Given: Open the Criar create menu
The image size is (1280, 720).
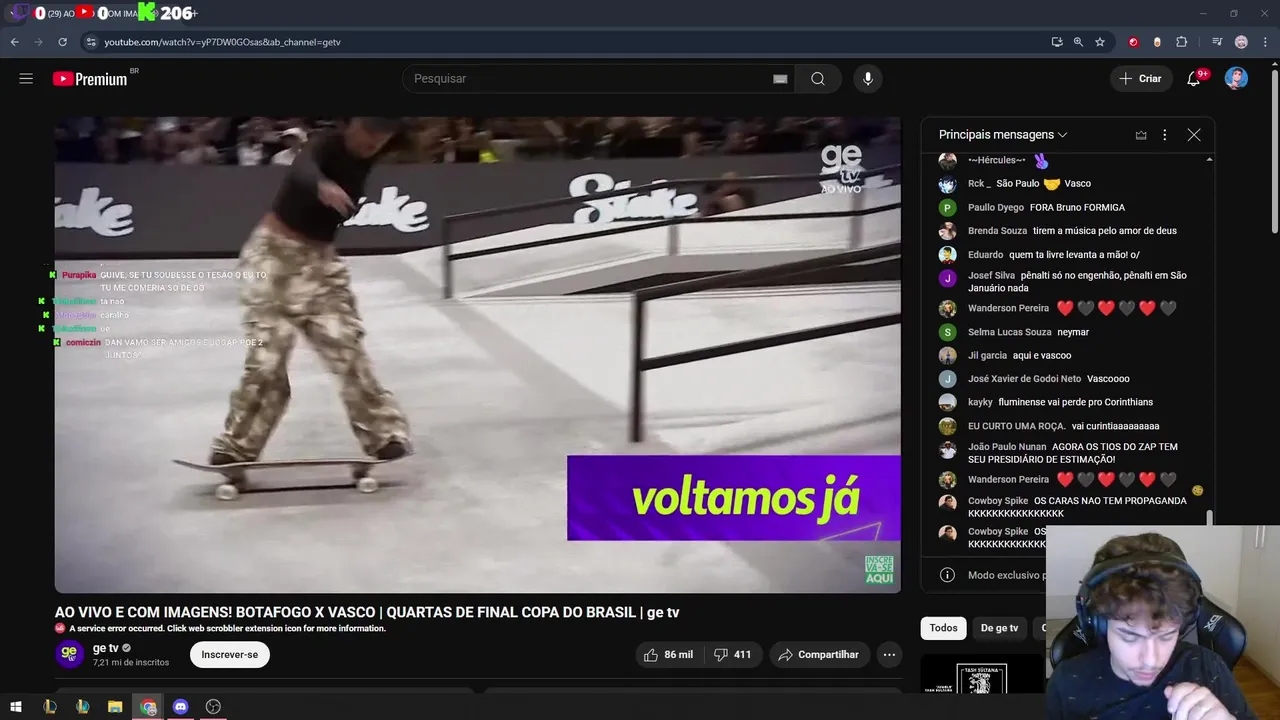Looking at the screenshot, I should tap(1140, 79).
